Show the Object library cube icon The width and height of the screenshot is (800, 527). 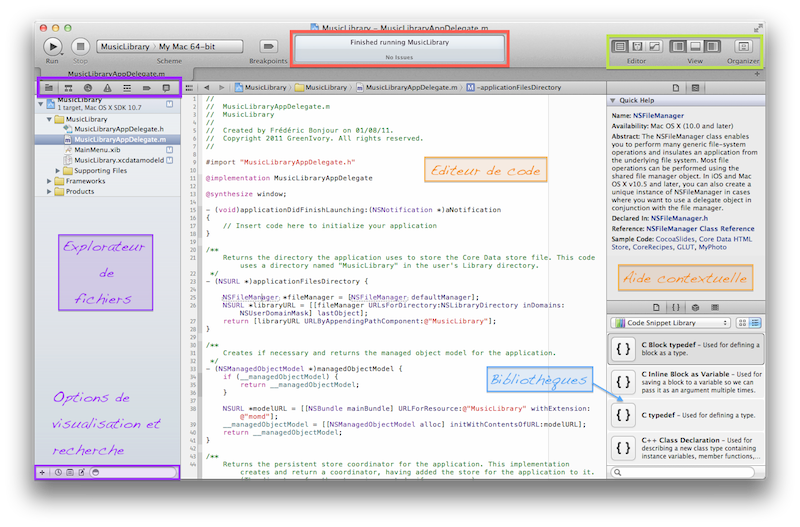(x=696, y=306)
